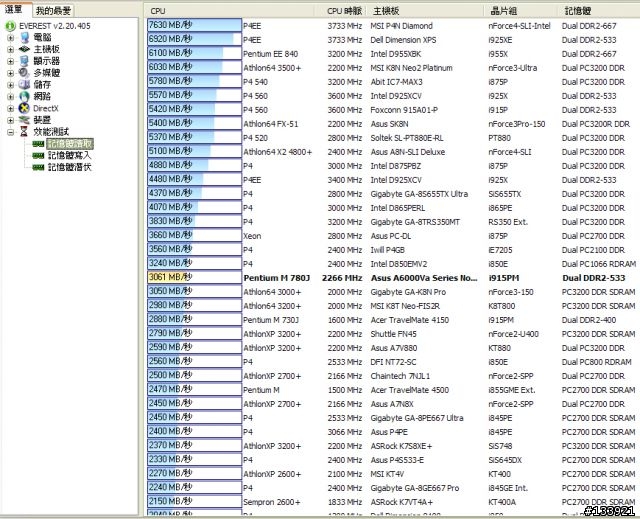Click the Asus A6000Va Series motherboard cell
The width and height of the screenshot is (640, 519).
tap(424, 278)
